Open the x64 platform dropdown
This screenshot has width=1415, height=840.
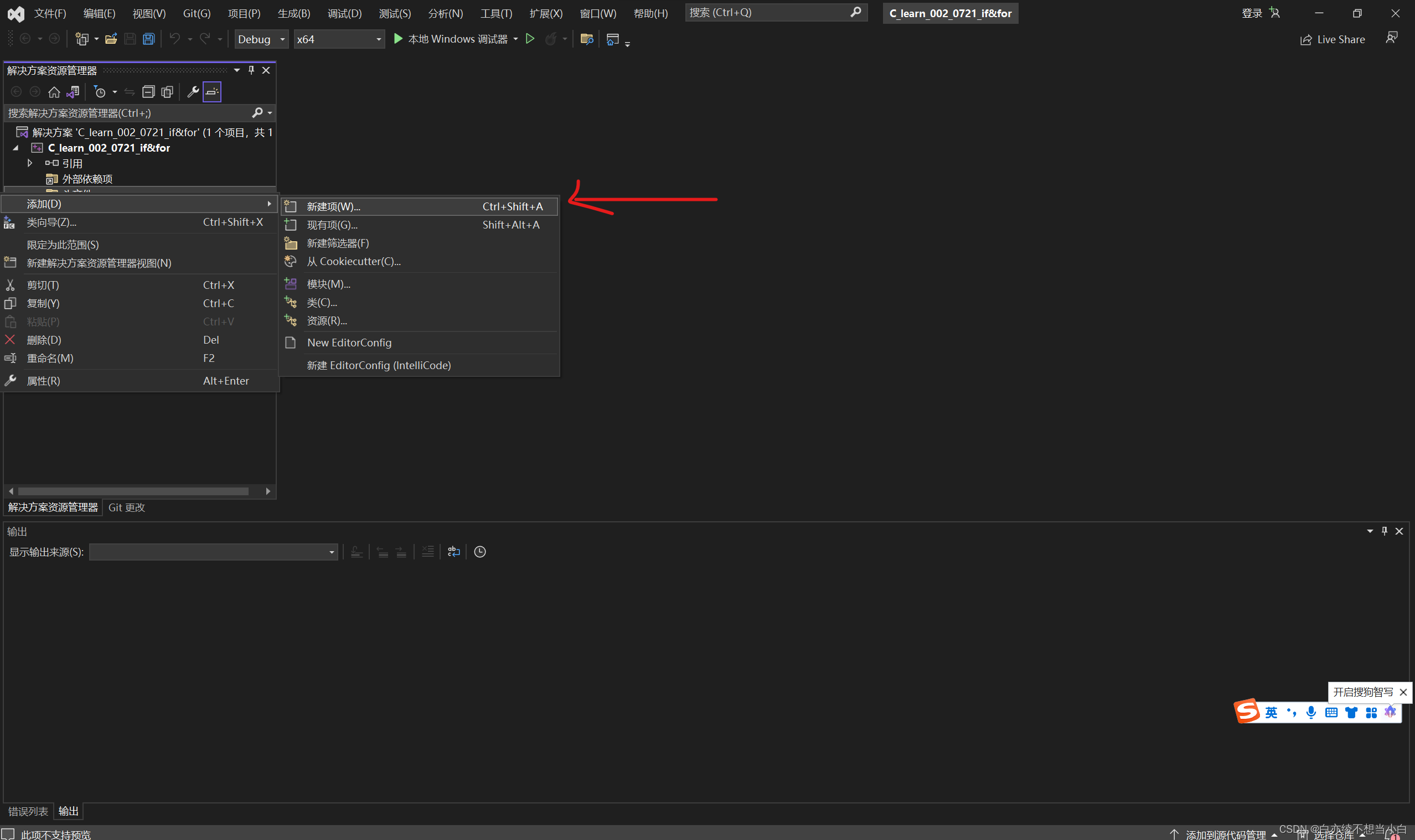pyautogui.click(x=339, y=39)
